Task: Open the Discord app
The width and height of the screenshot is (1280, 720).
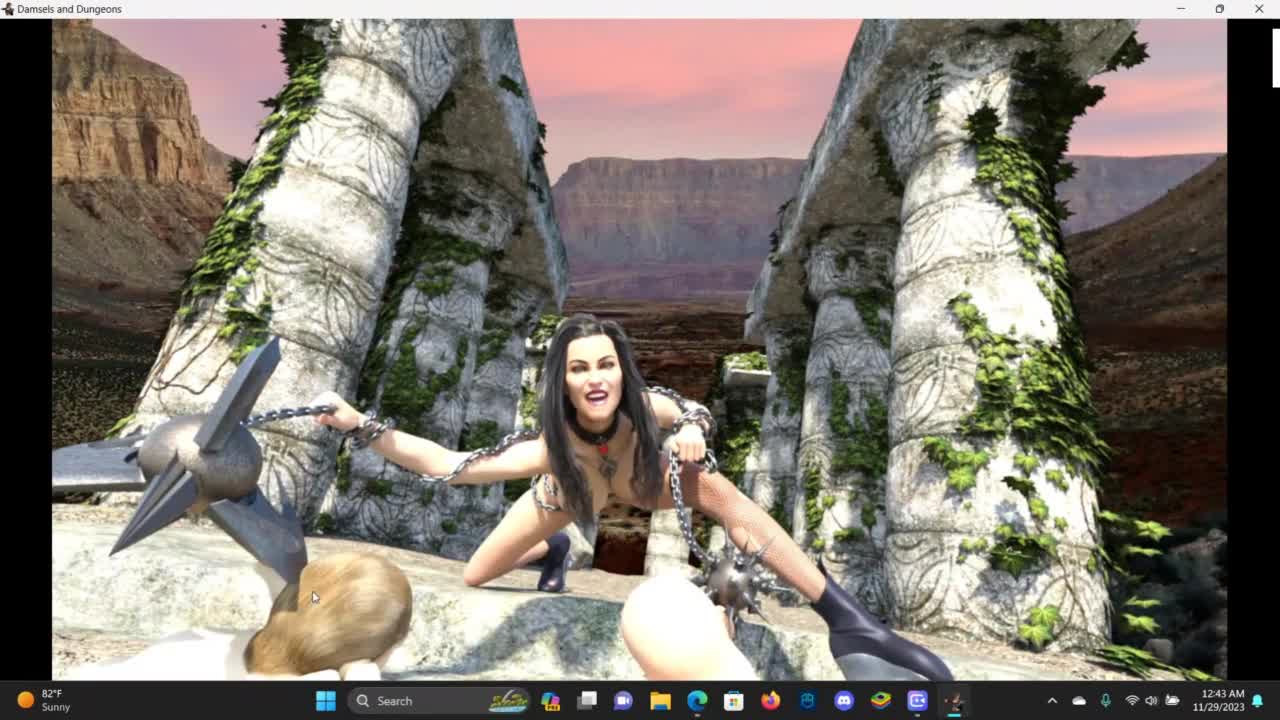Action: (x=844, y=701)
